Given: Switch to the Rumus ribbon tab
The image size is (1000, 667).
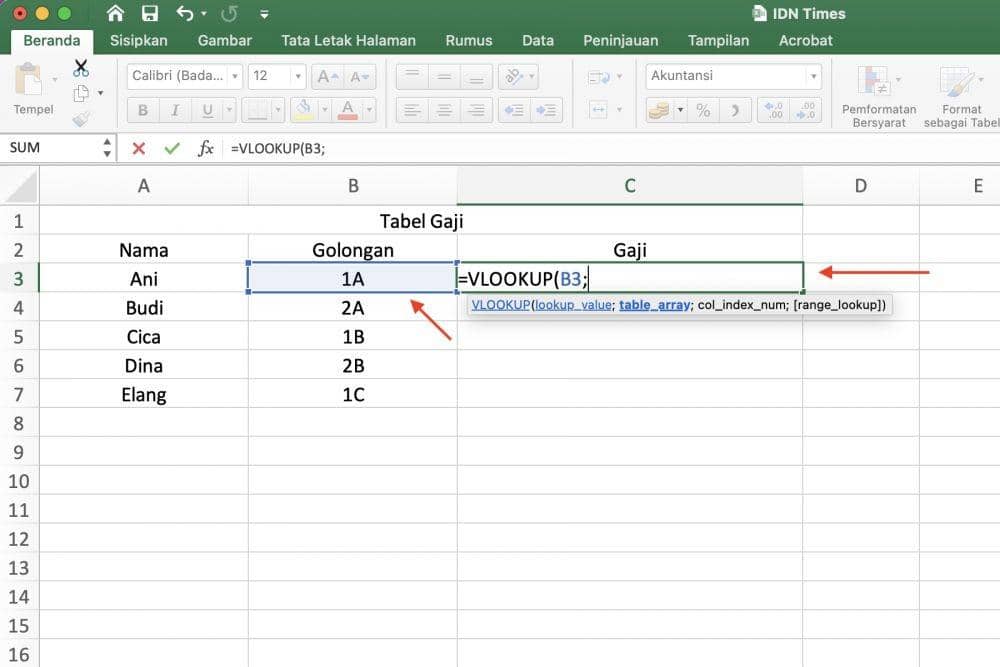Looking at the screenshot, I should point(468,41).
